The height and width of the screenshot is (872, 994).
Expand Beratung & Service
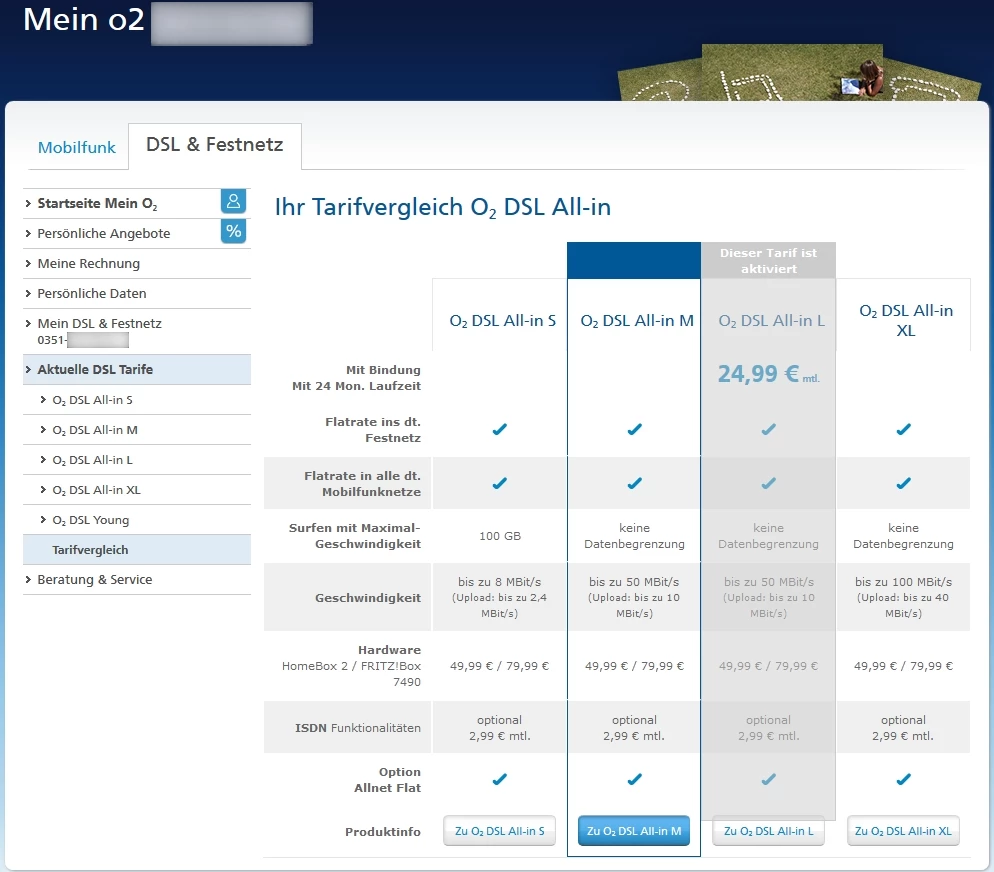pyautogui.click(x=94, y=580)
